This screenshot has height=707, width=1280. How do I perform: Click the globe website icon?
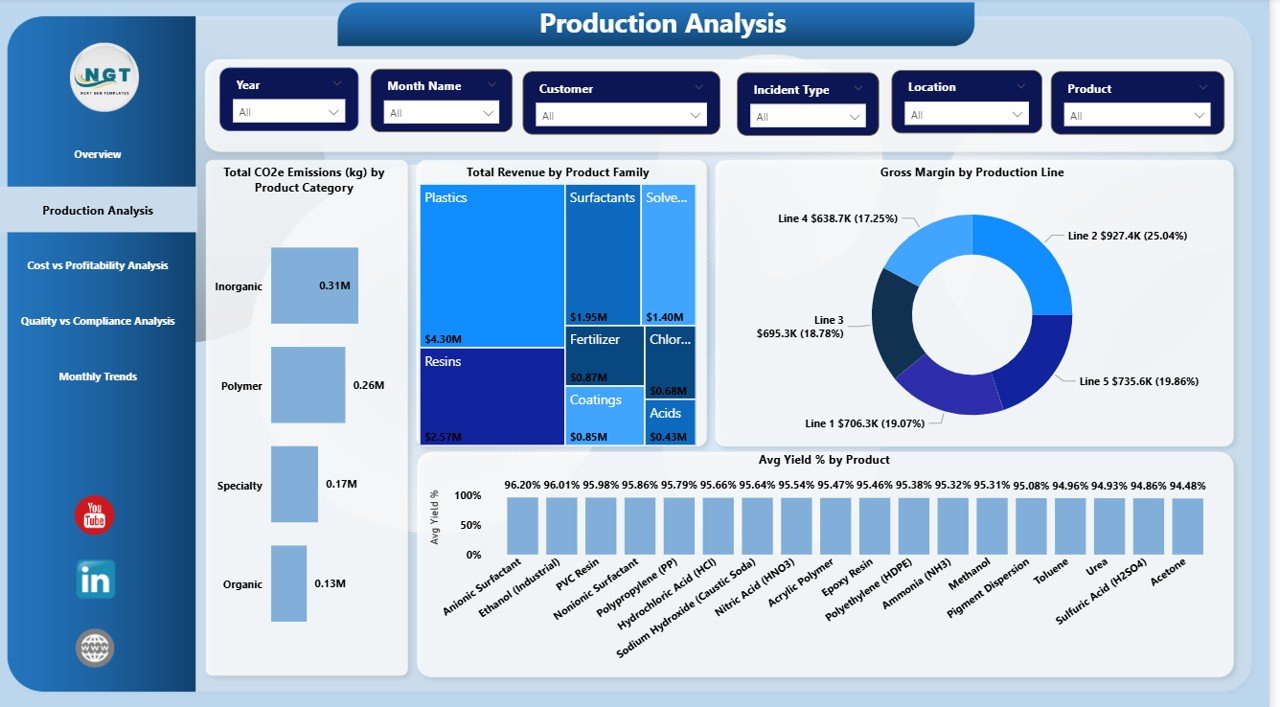95,648
